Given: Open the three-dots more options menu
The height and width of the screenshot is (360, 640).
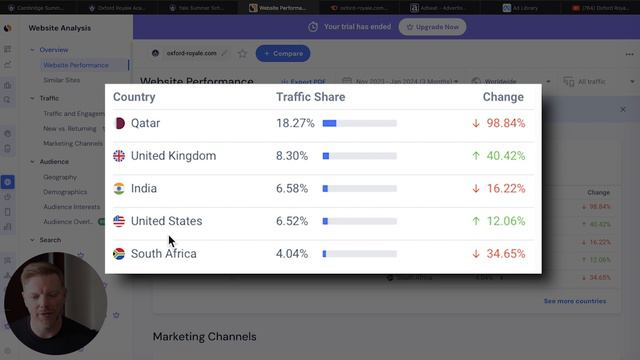Looking at the screenshot, I should 629,54.
